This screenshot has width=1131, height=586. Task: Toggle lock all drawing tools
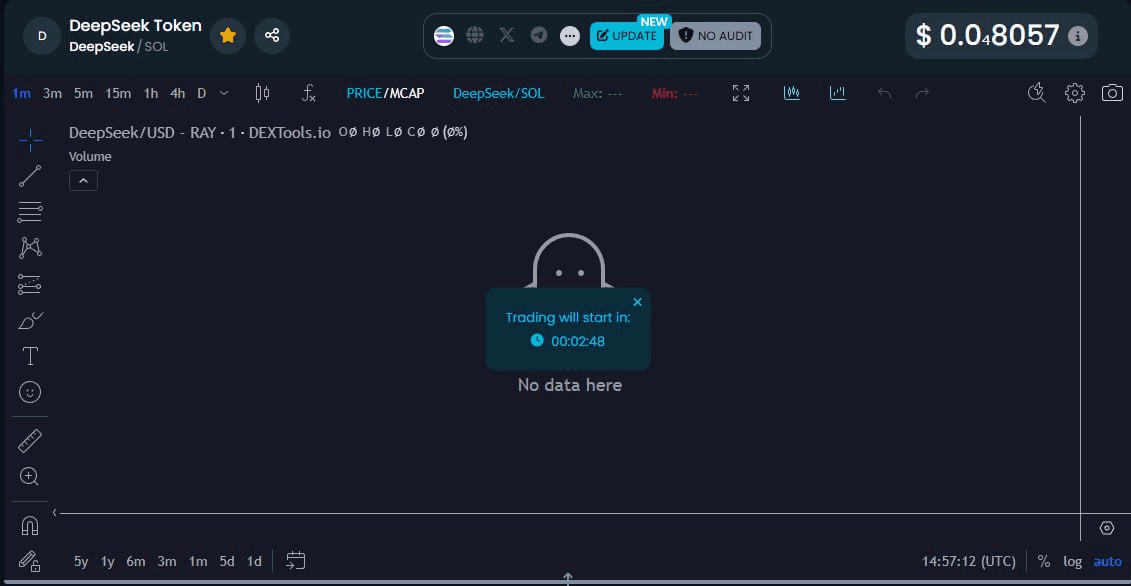pyautogui.click(x=30, y=560)
